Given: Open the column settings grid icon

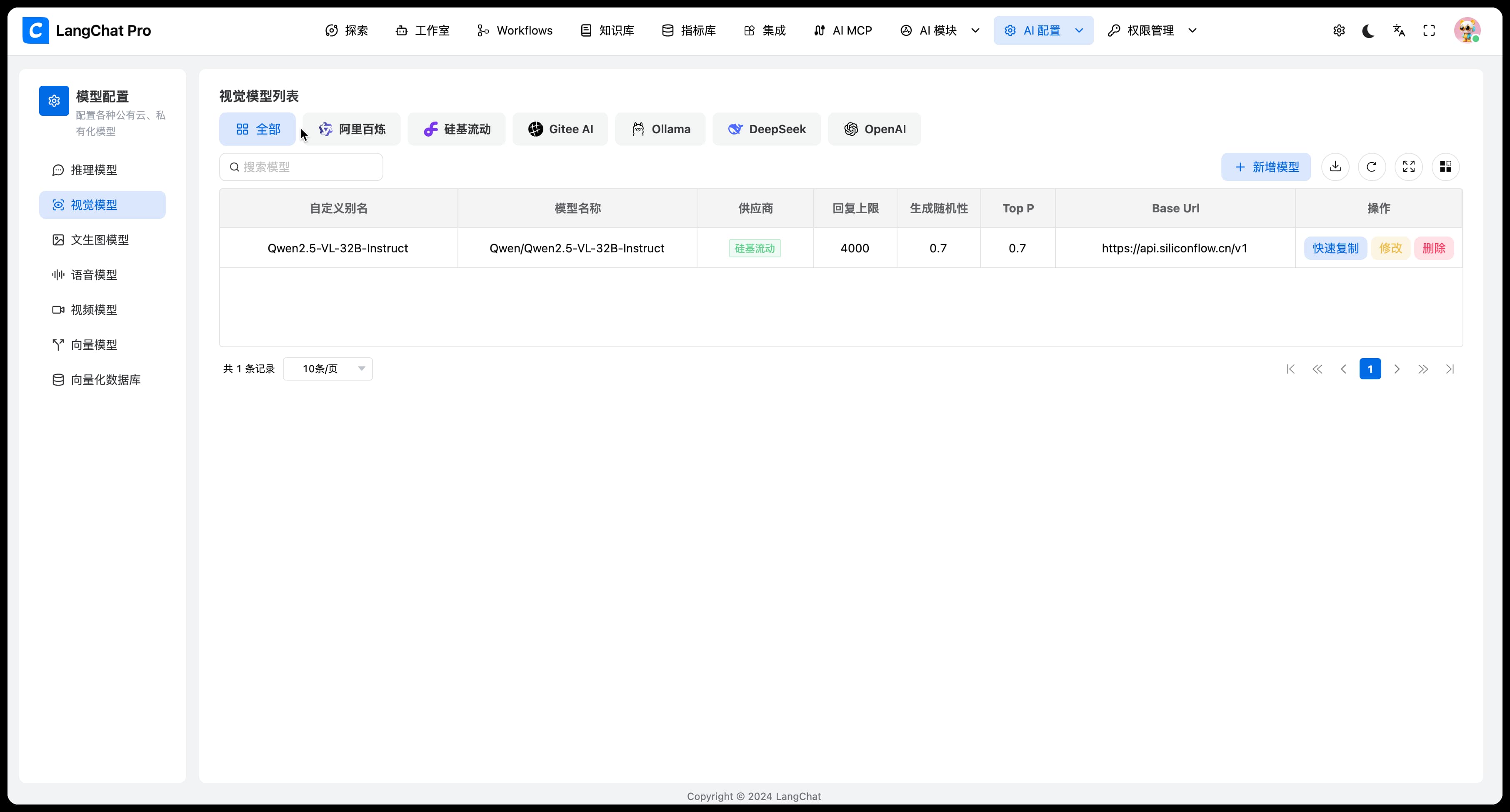Looking at the screenshot, I should 1445,167.
